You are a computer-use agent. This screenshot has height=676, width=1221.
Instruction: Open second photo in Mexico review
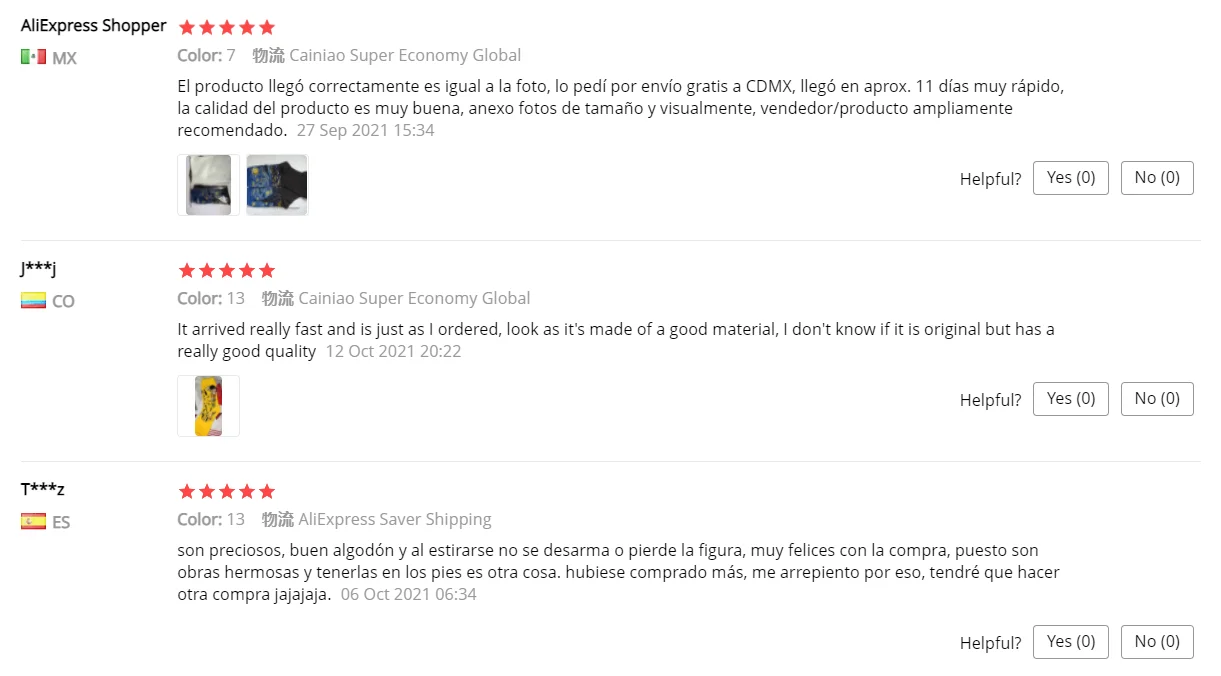(x=277, y=185)
